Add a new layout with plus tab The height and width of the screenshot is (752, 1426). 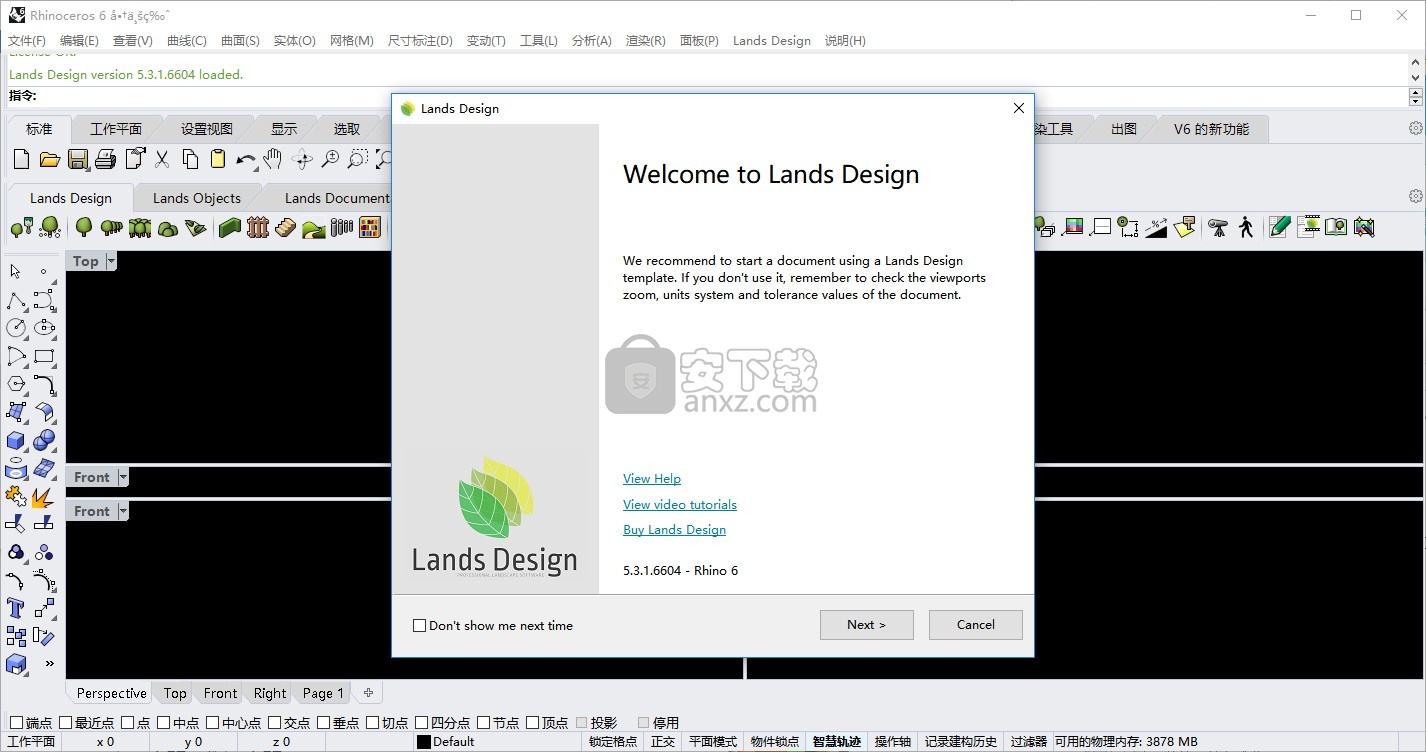click(x=368, y=692)
